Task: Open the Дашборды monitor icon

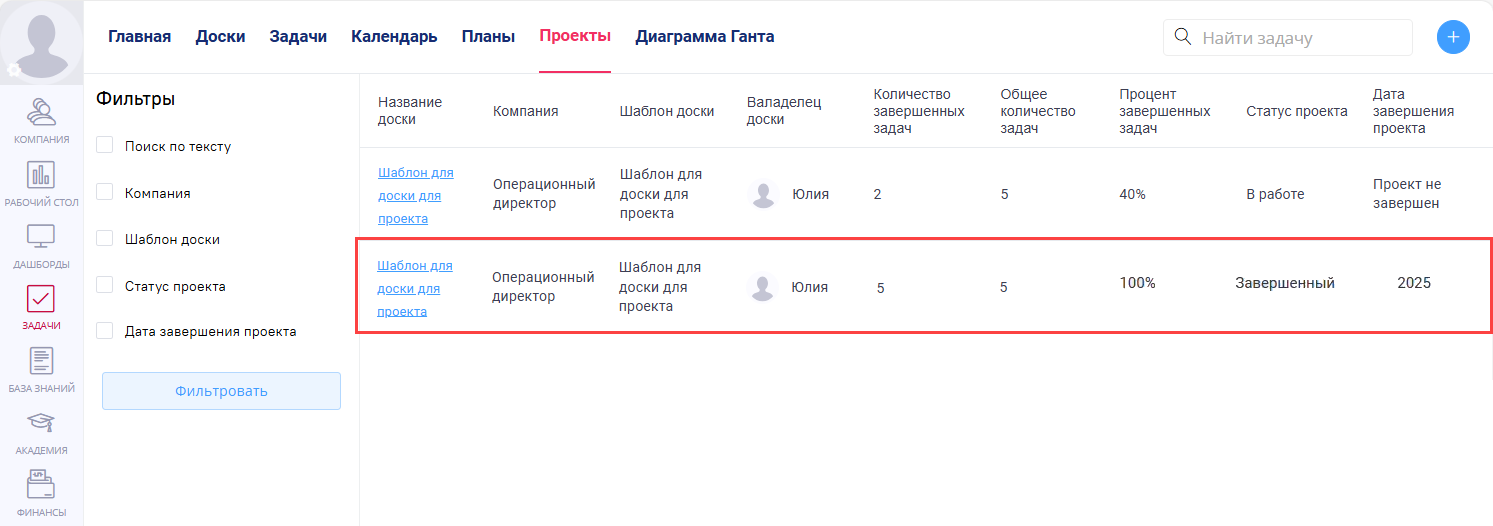Action: tap(41, 237)
